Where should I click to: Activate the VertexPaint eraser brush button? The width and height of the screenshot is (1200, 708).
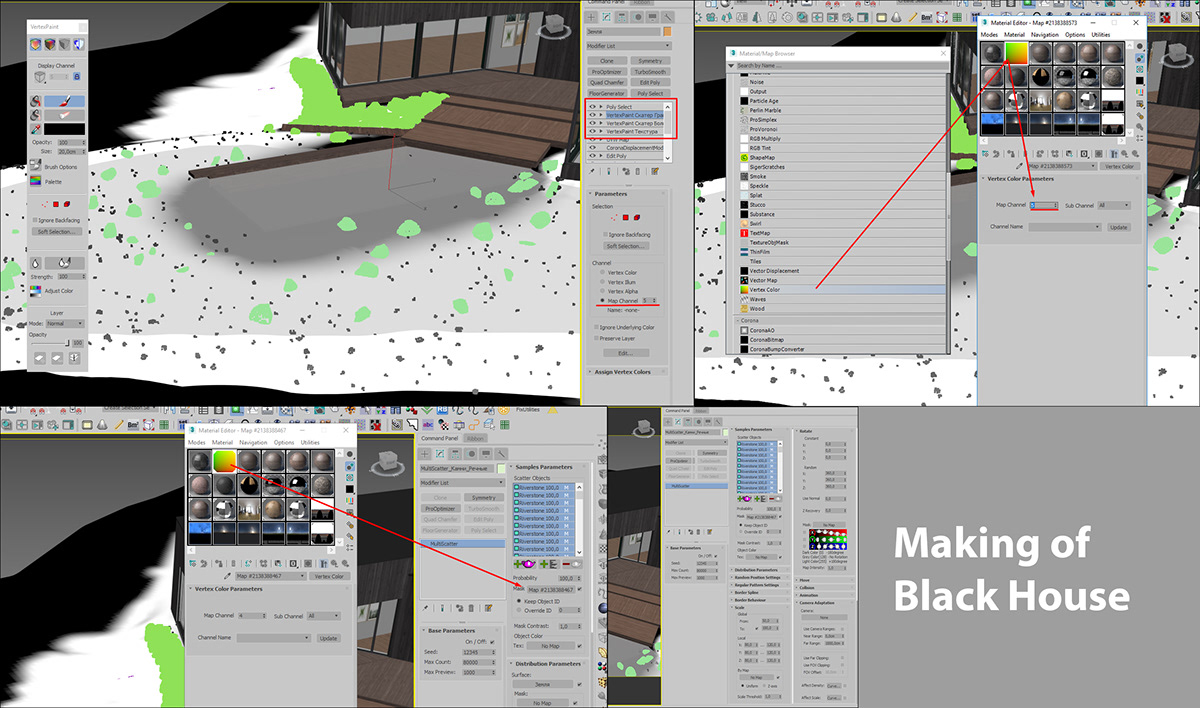pyautogui.click(x=65, y=115)
